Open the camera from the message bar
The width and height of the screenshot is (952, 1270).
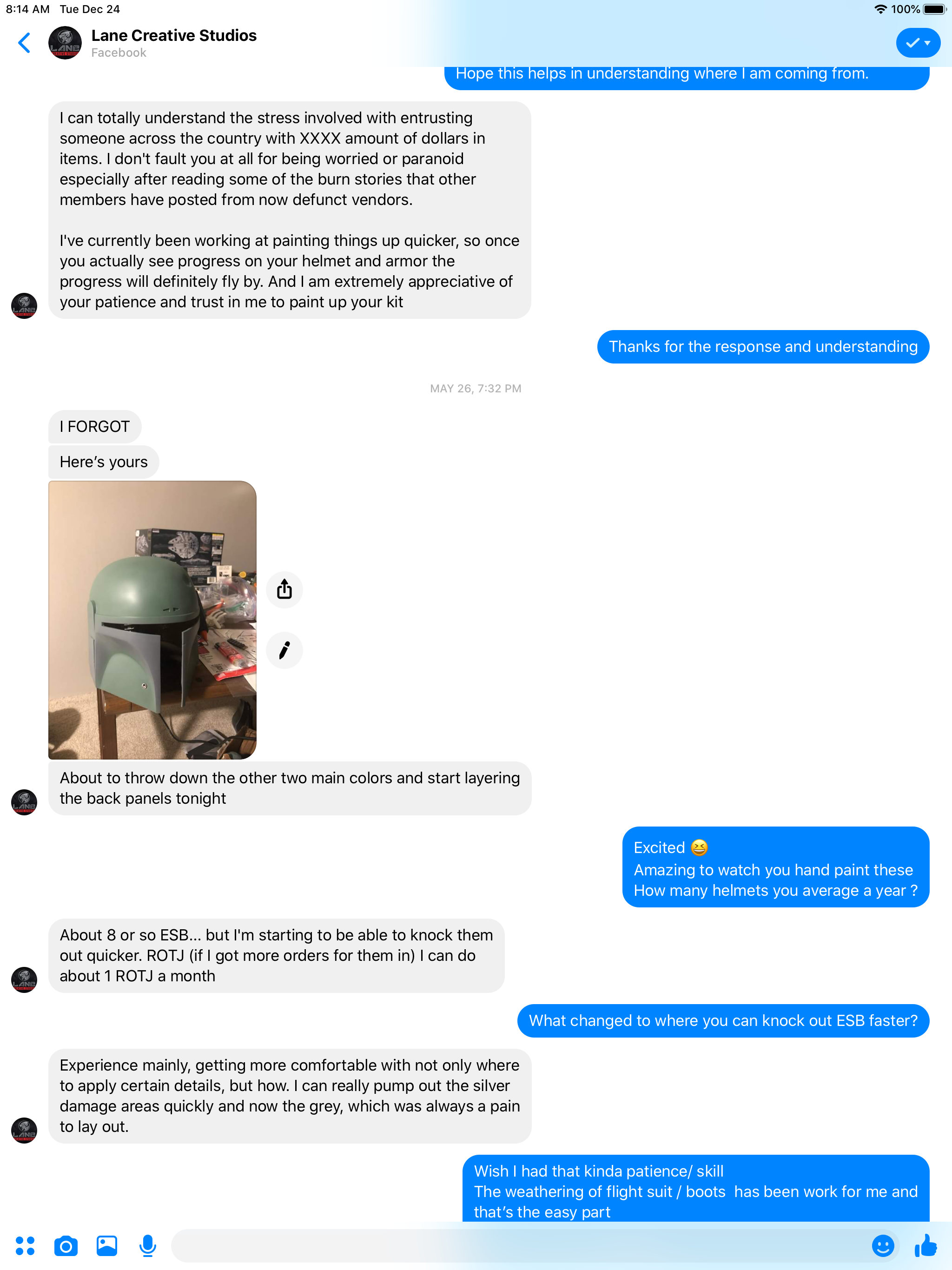click(66, 1245)
